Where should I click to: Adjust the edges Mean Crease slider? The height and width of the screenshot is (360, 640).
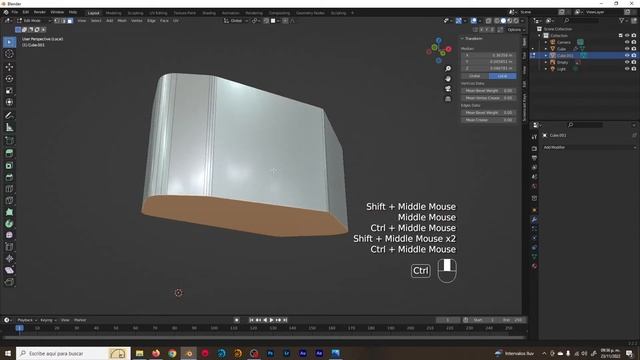coord(489,120)
